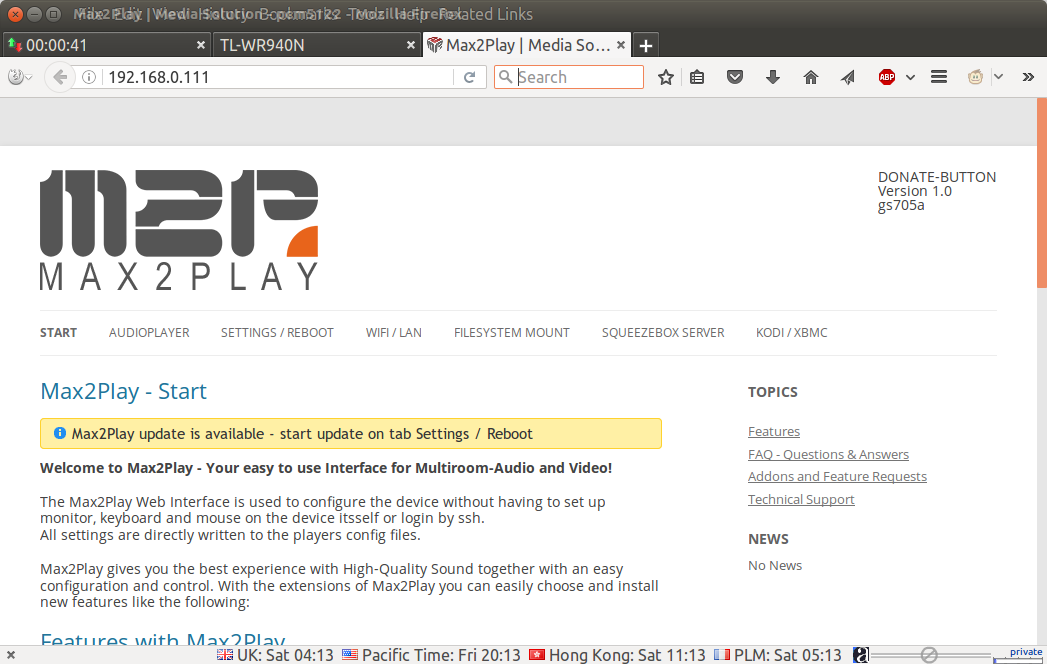Close the Max2Play tab

(620, 45)
